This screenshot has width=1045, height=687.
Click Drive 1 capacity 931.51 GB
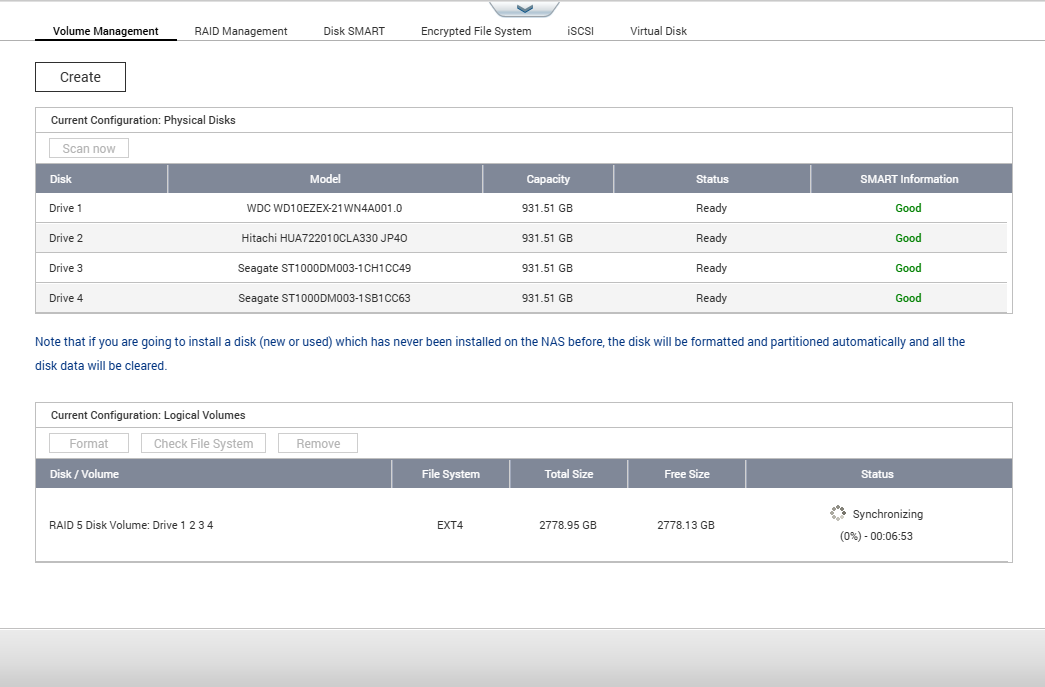[x=547, y=208]
